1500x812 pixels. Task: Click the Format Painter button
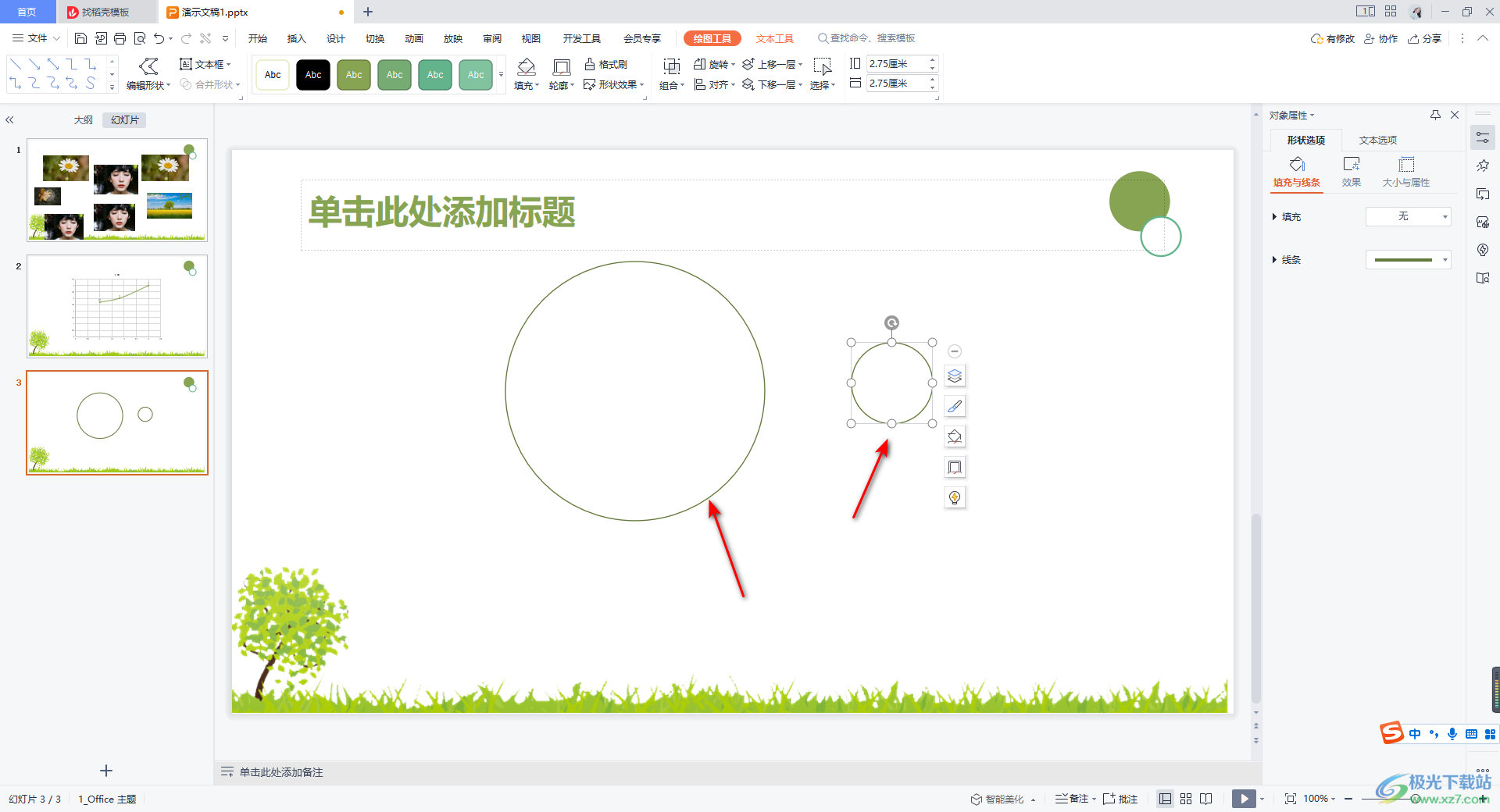tap(606, 64)
